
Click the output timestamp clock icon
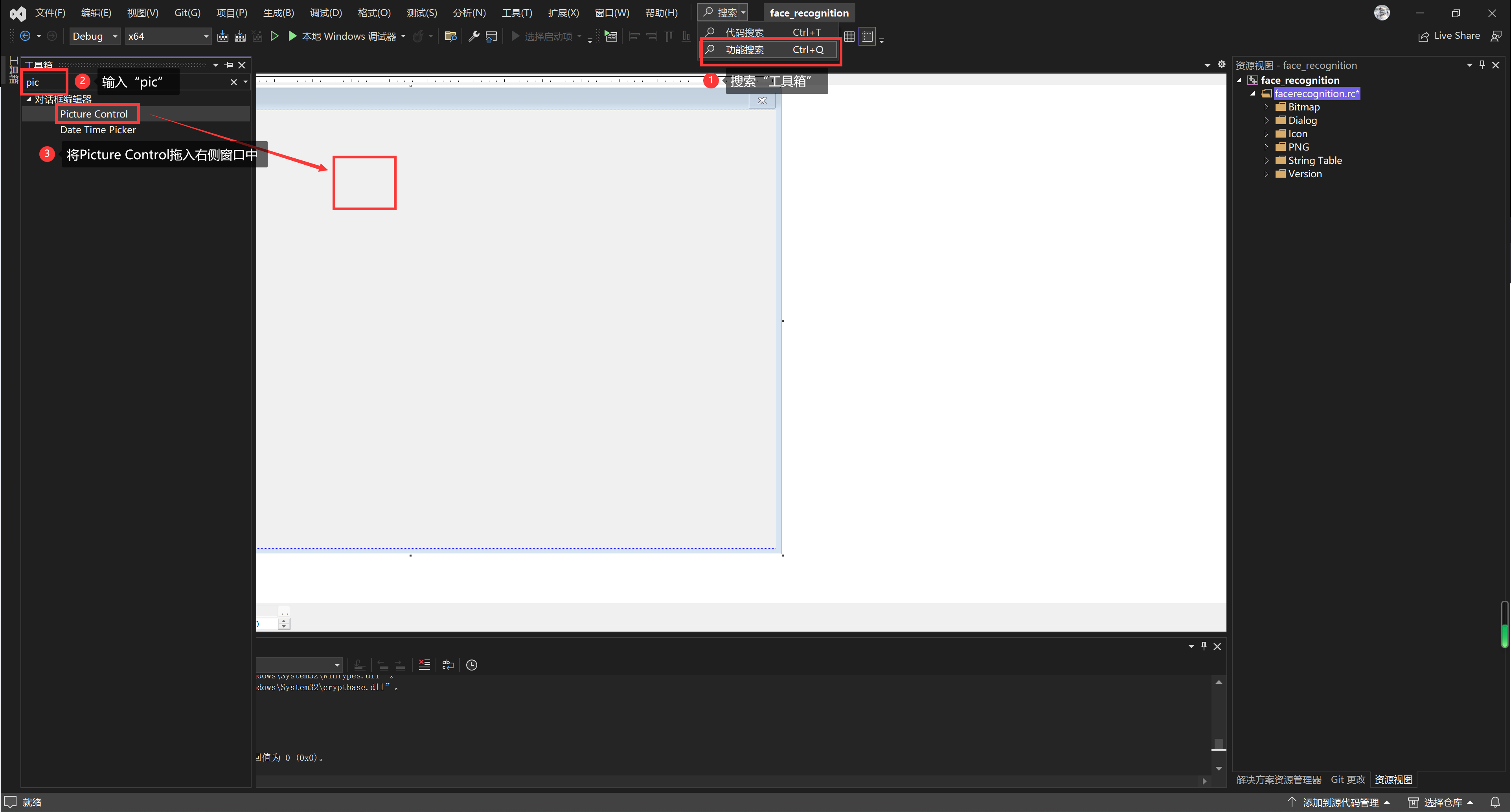471,664
